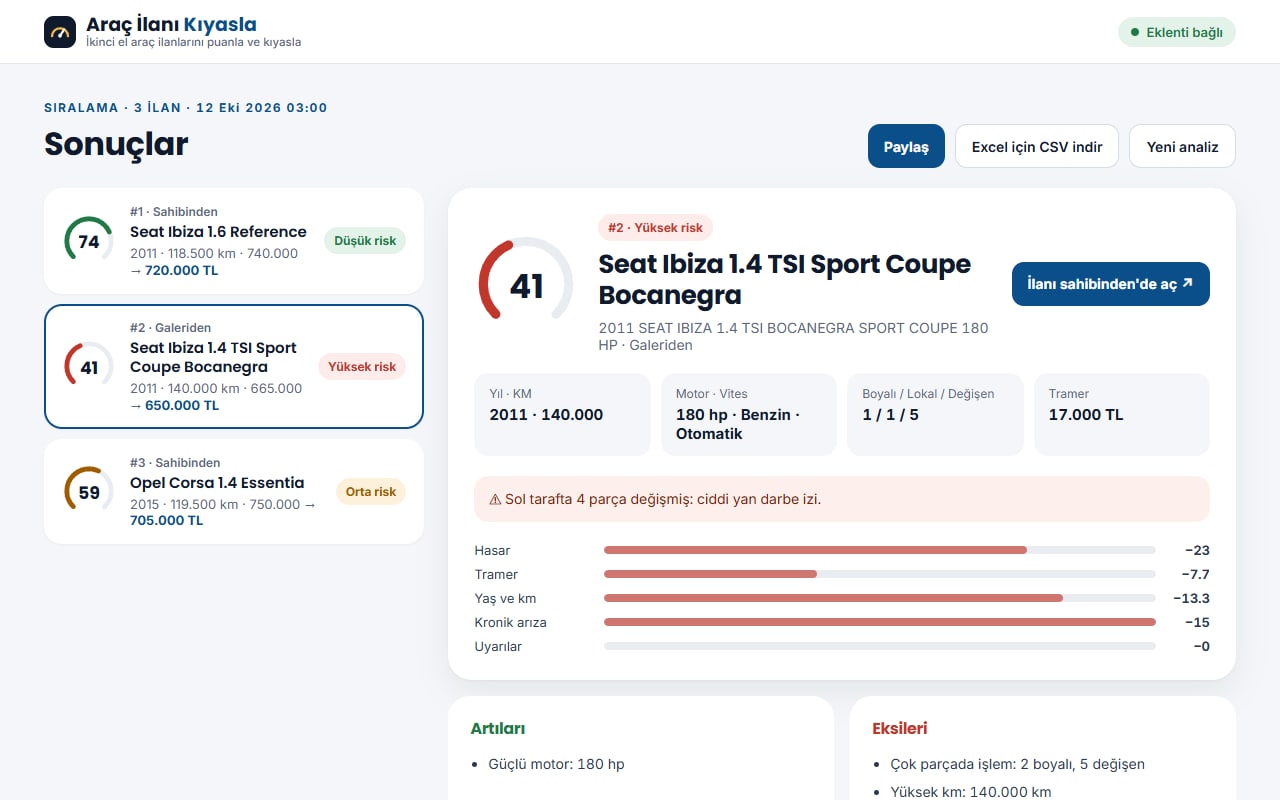Click the Paylaş button
Viewport: 1280px width, 800px height.
tap(906, 146)
